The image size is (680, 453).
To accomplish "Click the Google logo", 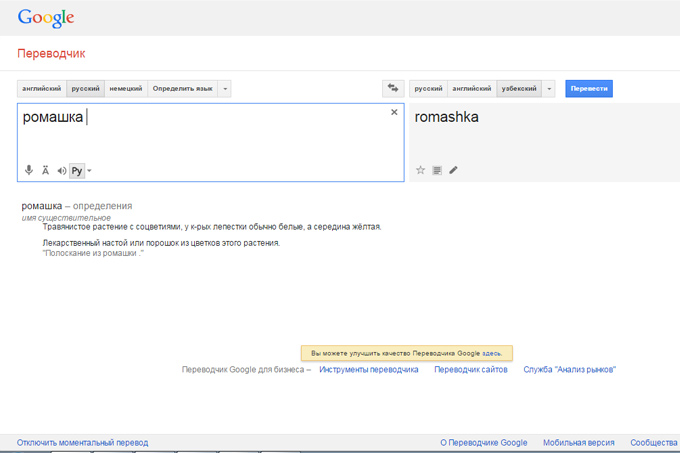I will pos(46,18).
